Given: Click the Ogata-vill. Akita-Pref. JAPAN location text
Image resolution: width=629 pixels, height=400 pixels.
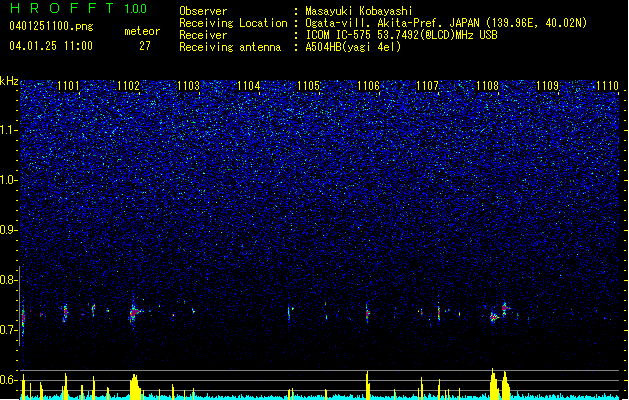Looking at the screenshot, I should coord(446,23).
